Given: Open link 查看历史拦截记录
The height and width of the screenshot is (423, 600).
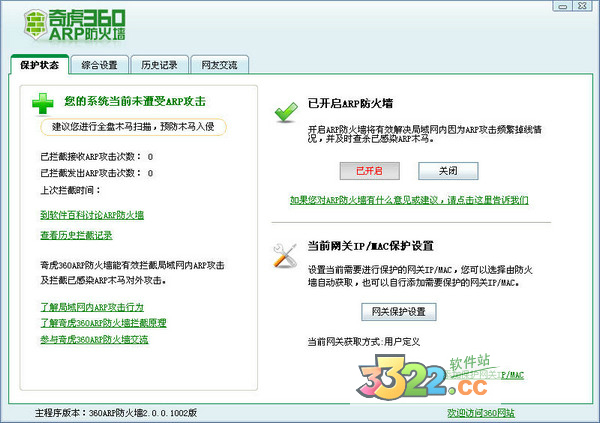Looking at the screenshot, I should (77, 235).
